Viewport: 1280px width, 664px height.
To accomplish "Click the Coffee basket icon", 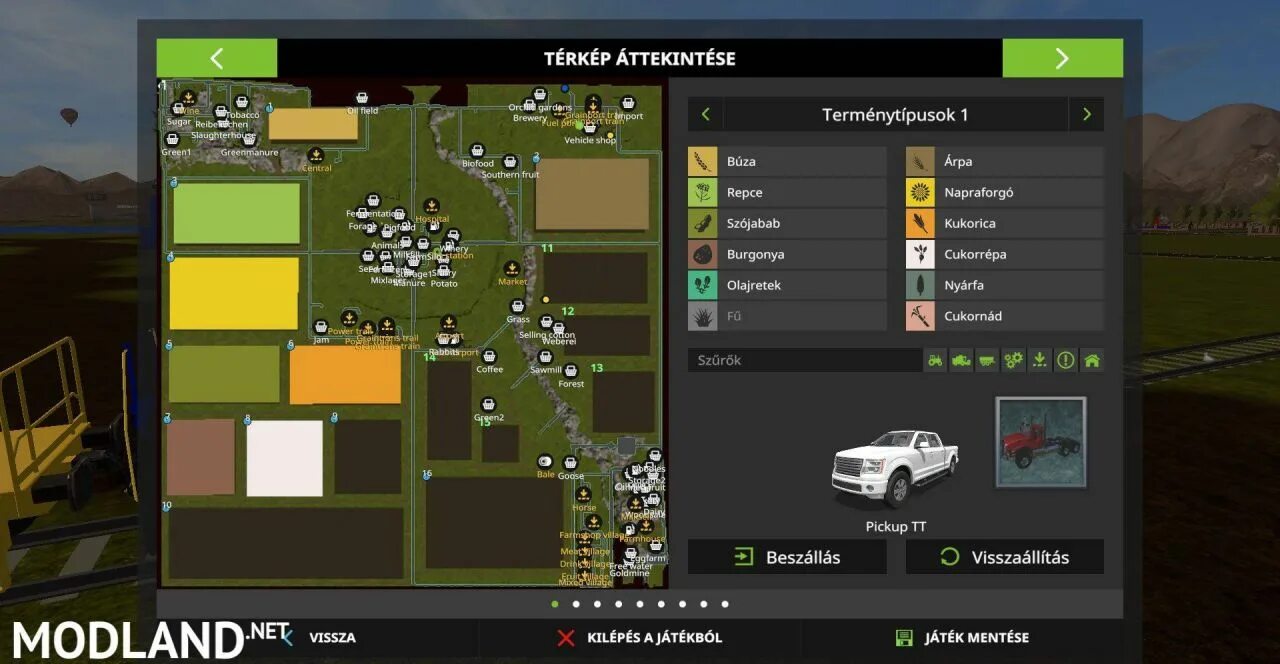I will [489, 356].
